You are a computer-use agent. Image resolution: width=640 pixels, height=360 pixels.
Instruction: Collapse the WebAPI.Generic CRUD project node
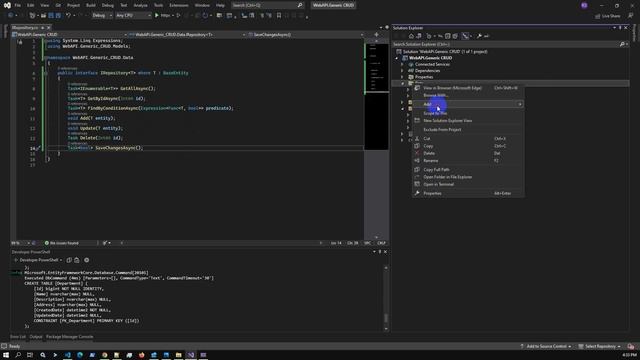coord(397,58)
